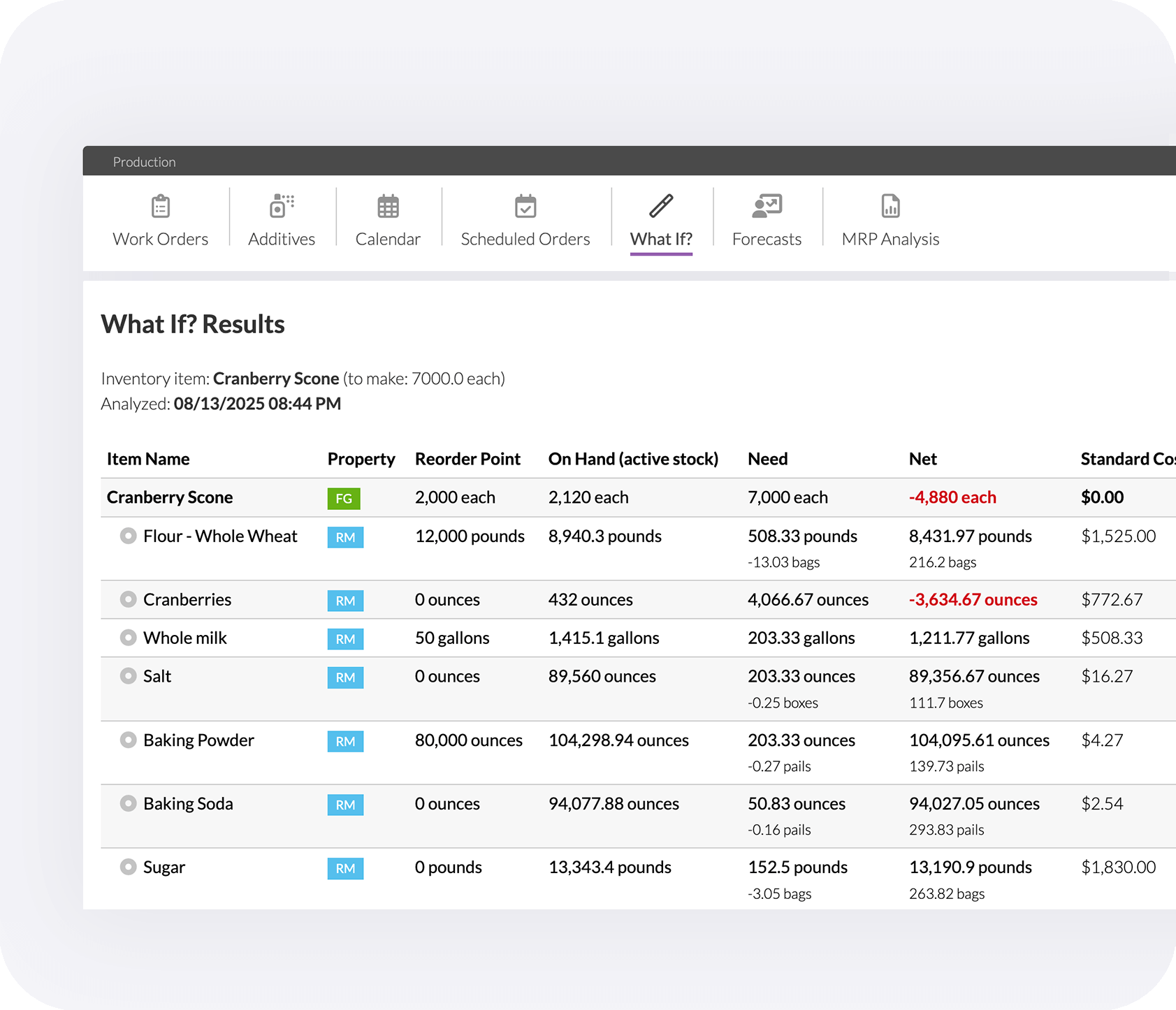1176x1010 pixels.
Task: Click the Baking Soda item name
Action: point(188,803)
